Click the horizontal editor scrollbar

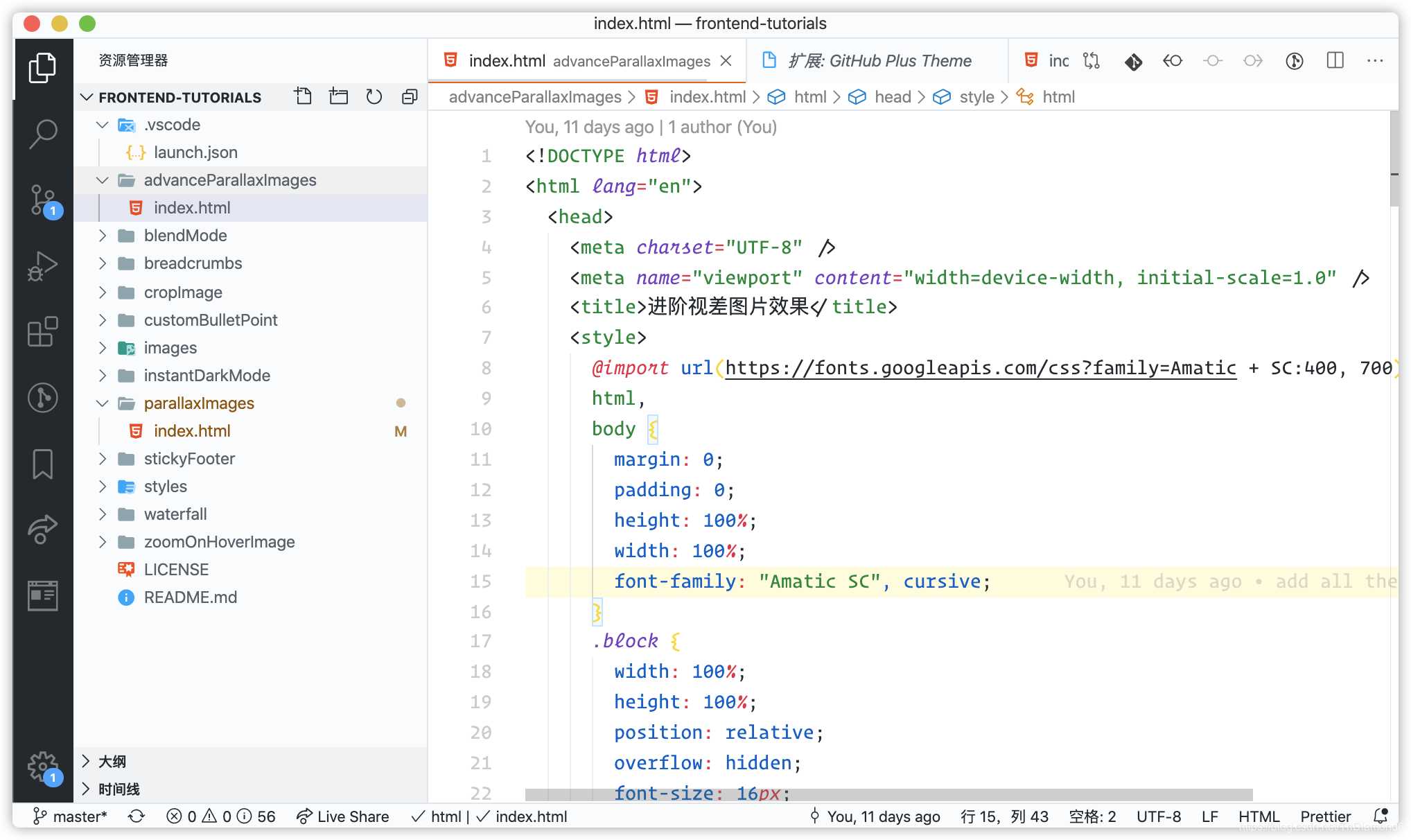pos(888,794)
